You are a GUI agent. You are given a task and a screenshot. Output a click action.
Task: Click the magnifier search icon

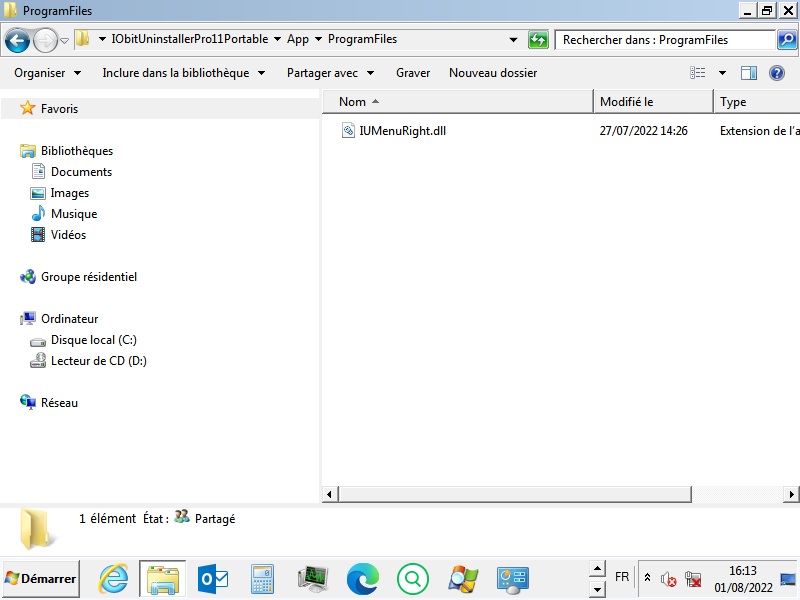click(x=787, y=39)
